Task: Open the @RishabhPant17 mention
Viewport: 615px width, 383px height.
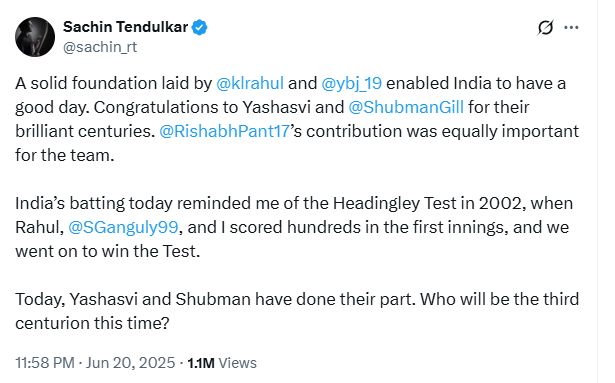Action: click(224, 131)
